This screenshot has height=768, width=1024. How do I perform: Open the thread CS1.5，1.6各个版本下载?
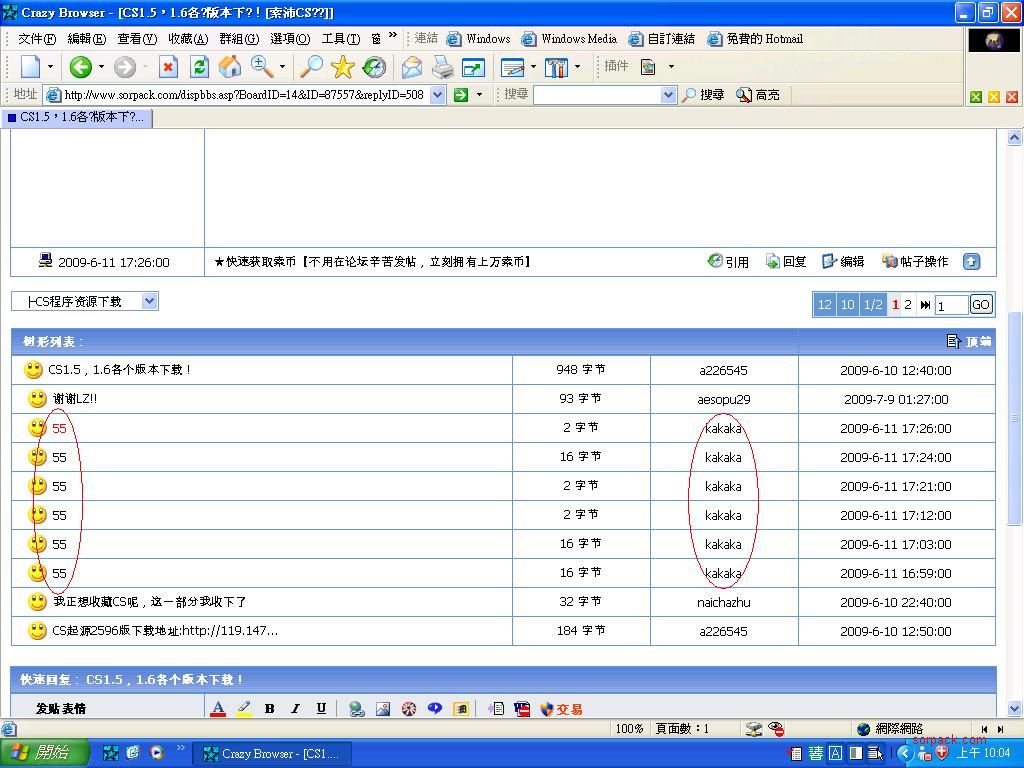(120, 370)
